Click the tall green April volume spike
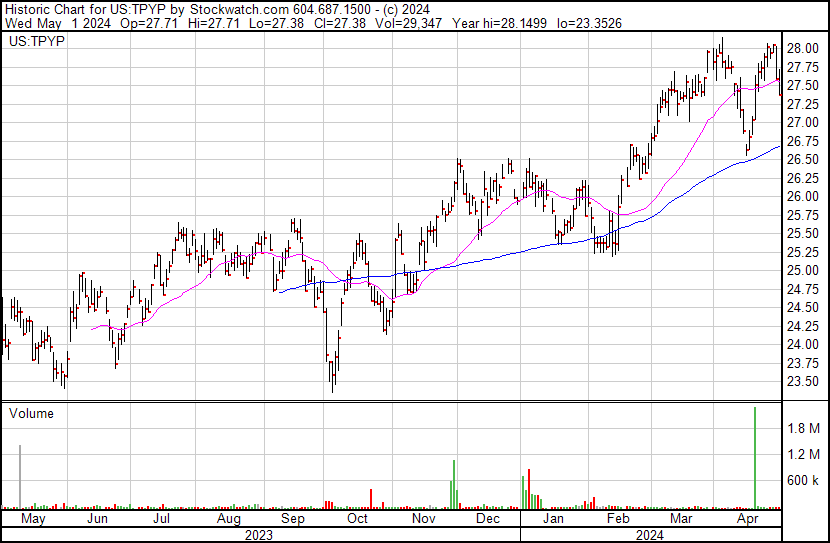Viewport: 830px width, 543px height. [755, 457]
